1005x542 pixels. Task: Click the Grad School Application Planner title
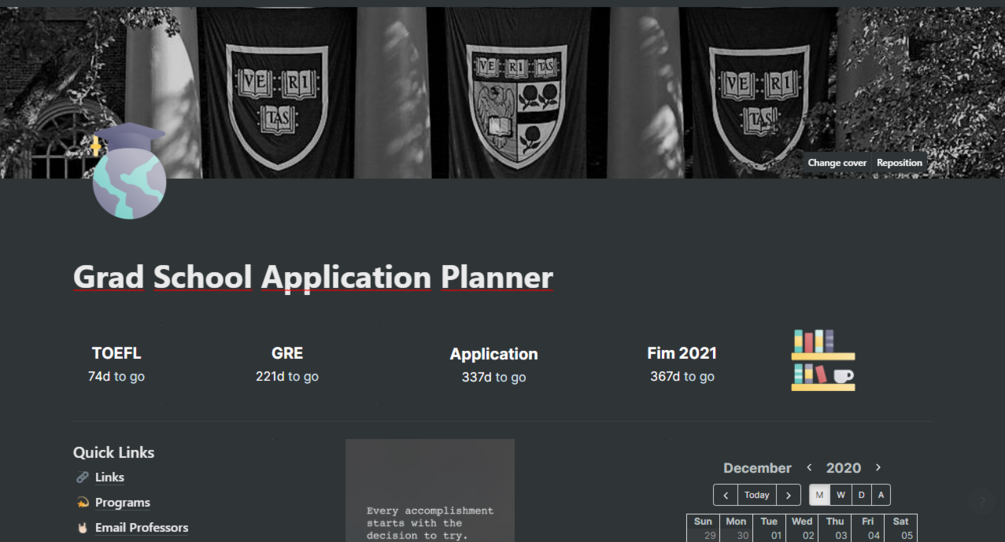[x=313, y=277]
